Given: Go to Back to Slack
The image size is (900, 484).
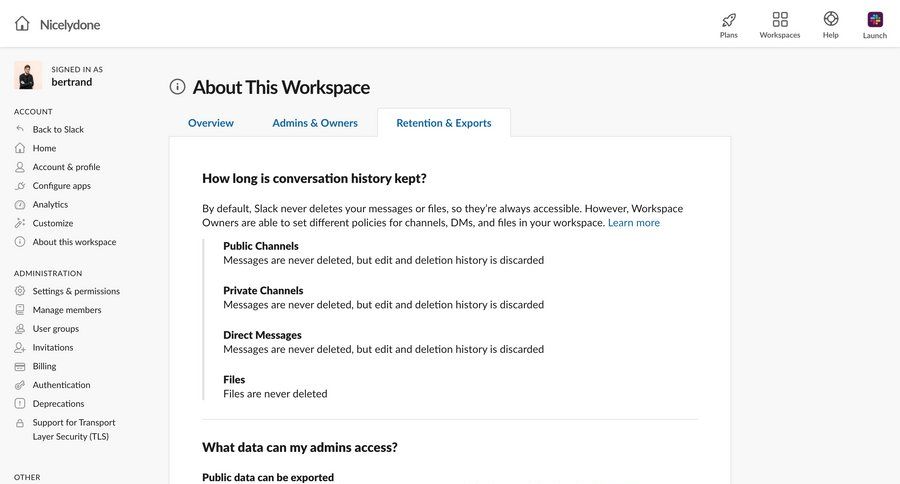Looking at the screenshot, I should click(x=58, y=130).
